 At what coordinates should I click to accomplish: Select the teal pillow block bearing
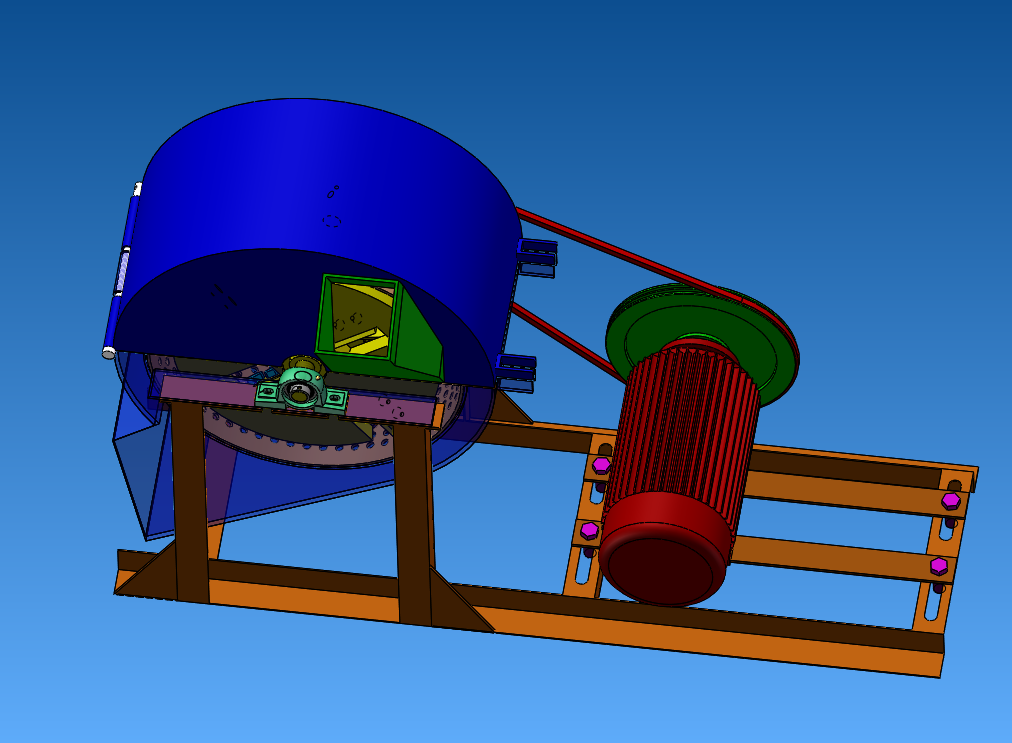[x=300, y=389]
